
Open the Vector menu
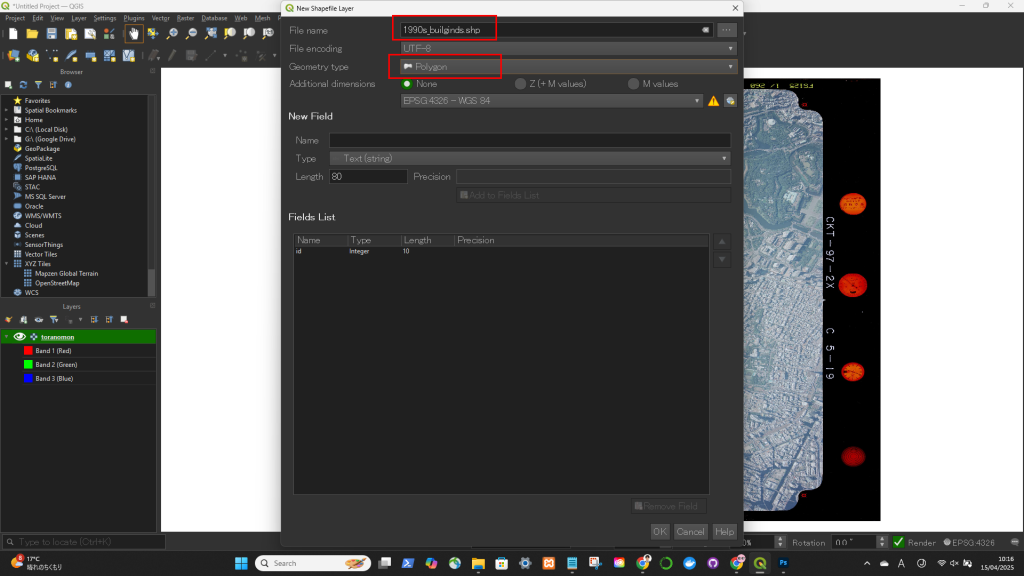tap(160, 18)
